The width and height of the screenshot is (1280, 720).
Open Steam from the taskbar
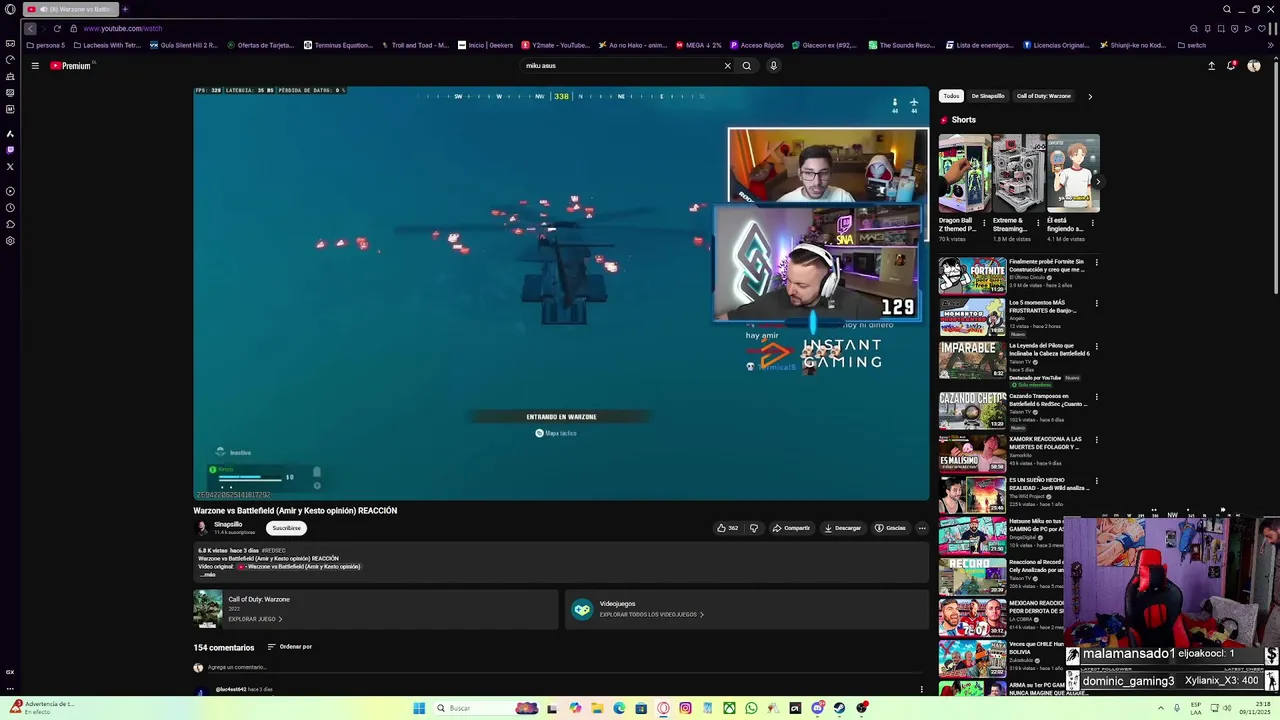pyautogui.click(x=839, y=708)
